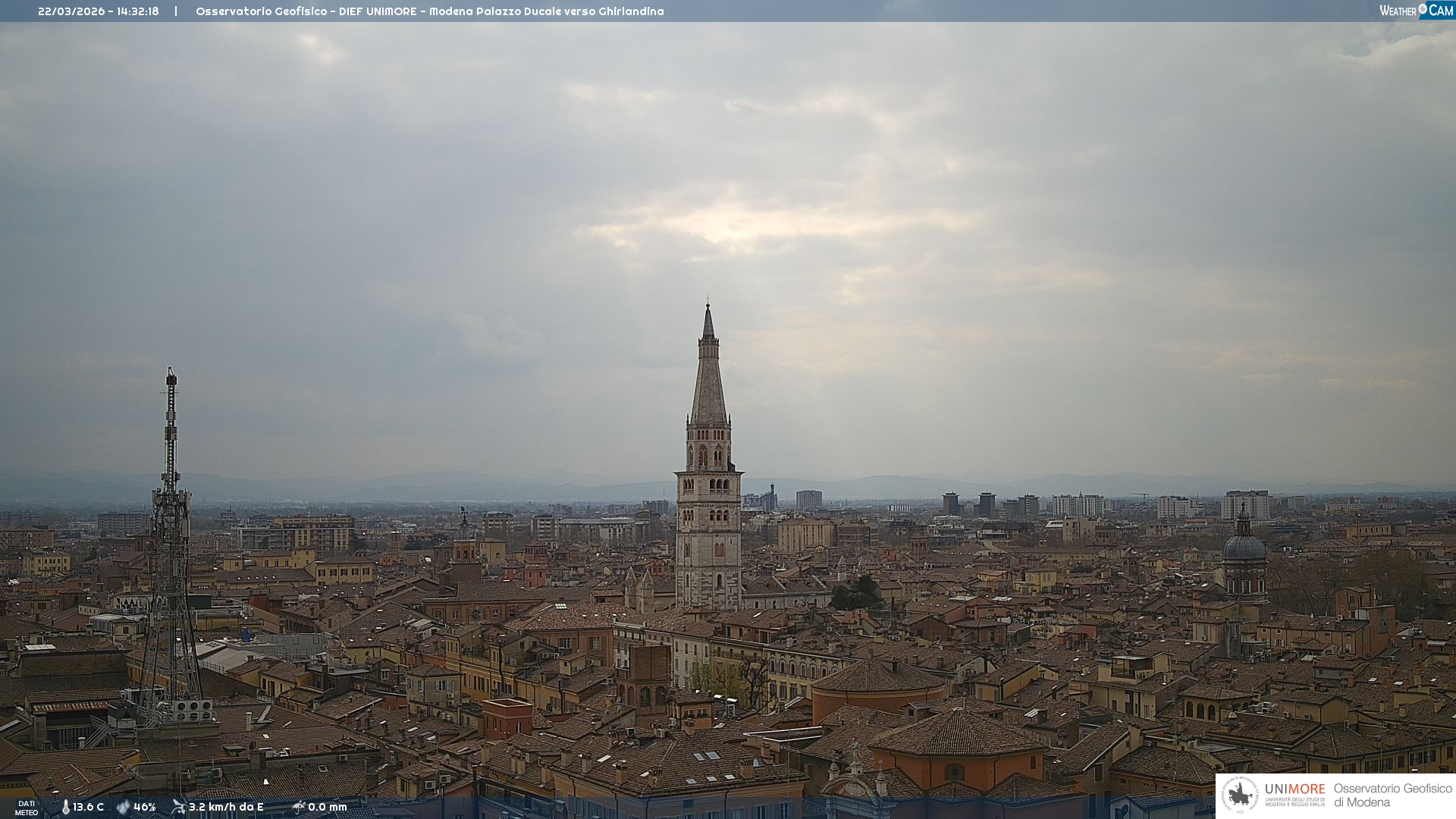Click the 0.0 mm rainfall value
Viewport: 1456px width, 819px height.
pyautogui.click(x=328, y=807)
